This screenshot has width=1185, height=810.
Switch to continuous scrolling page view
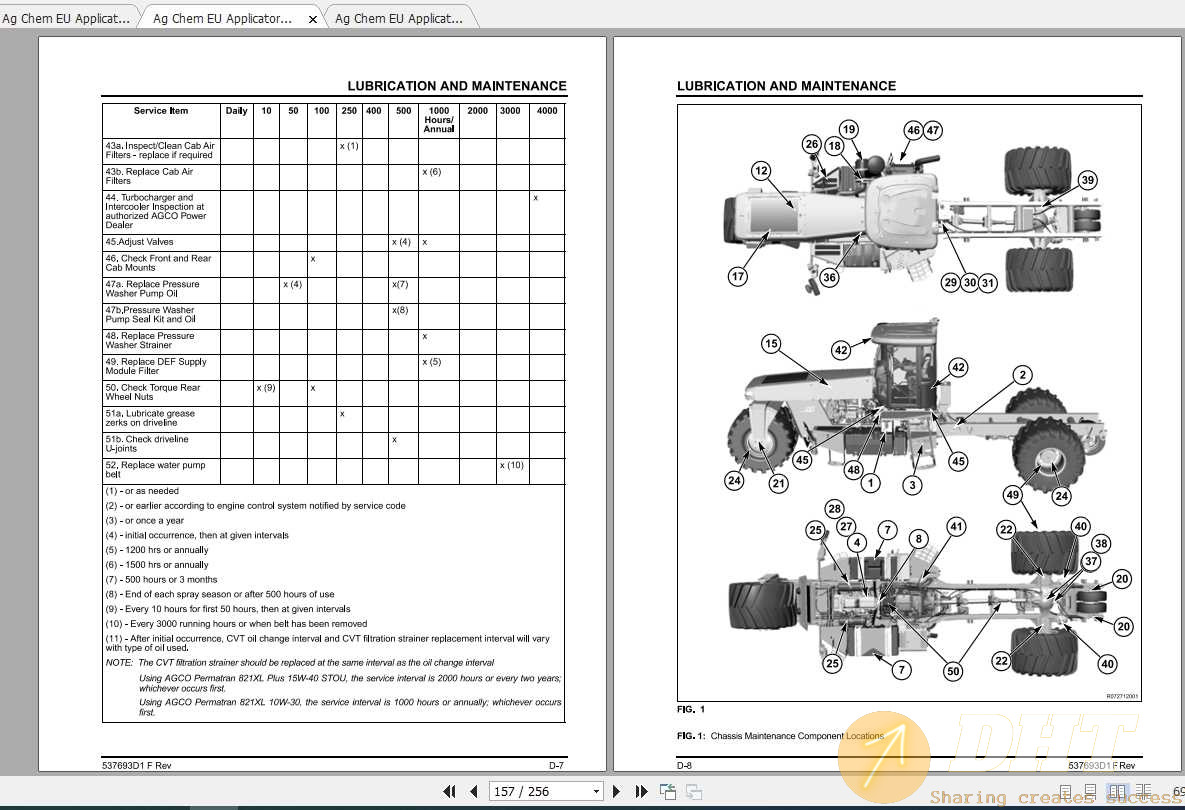click(x=1090, y=792)
